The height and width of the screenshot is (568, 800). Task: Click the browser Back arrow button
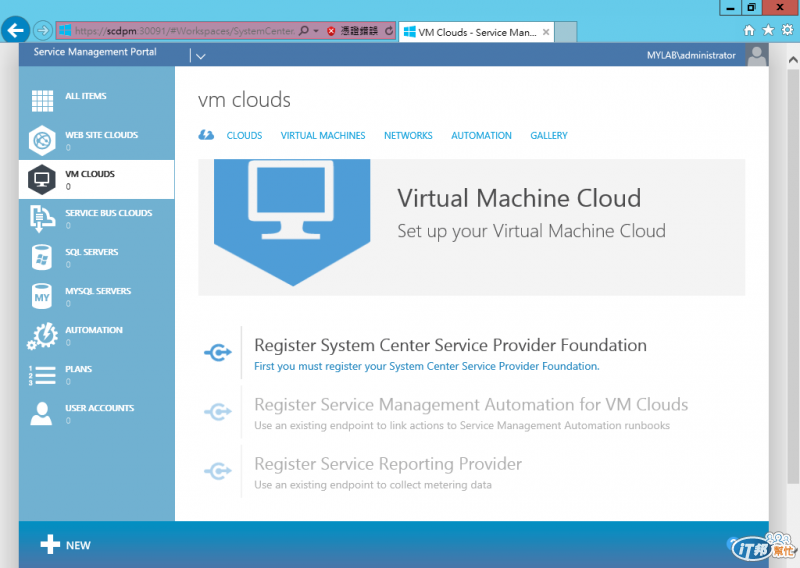(15, 31)
